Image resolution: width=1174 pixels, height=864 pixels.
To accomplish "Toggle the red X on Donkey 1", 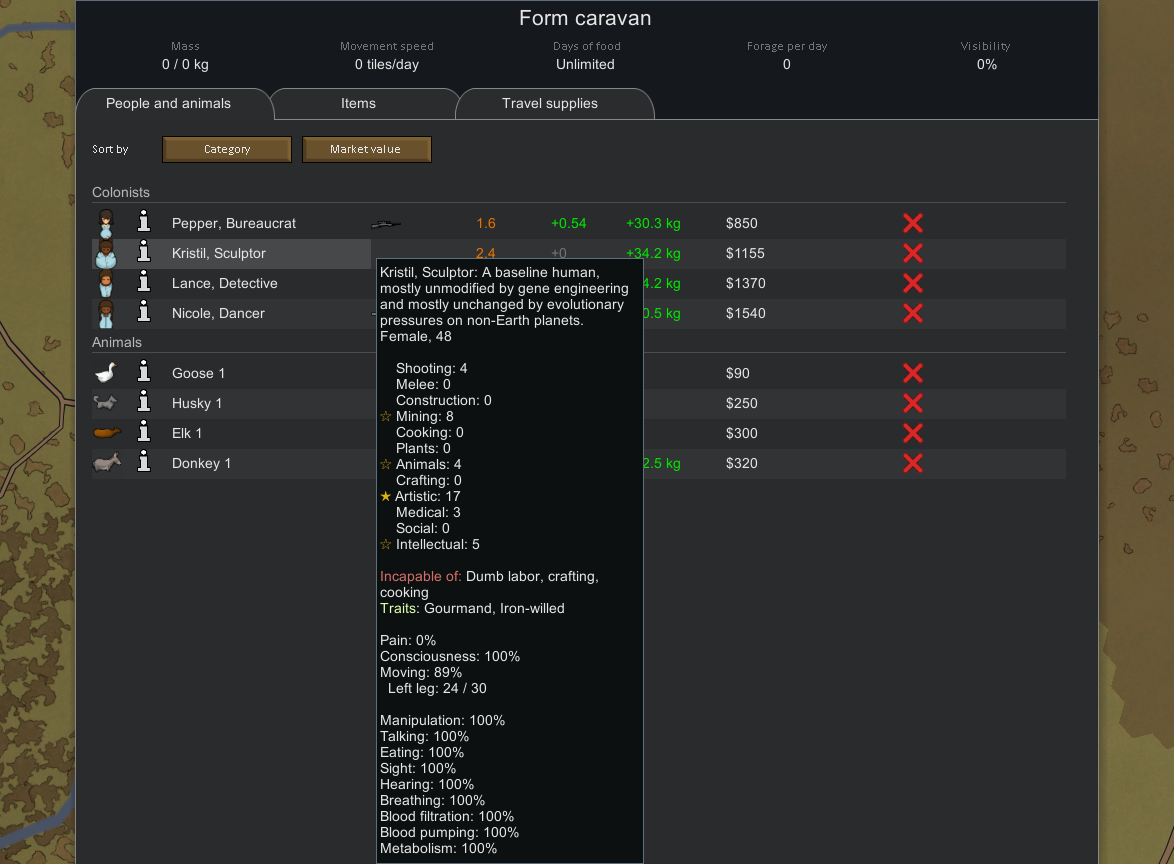I will pos(912,463).
